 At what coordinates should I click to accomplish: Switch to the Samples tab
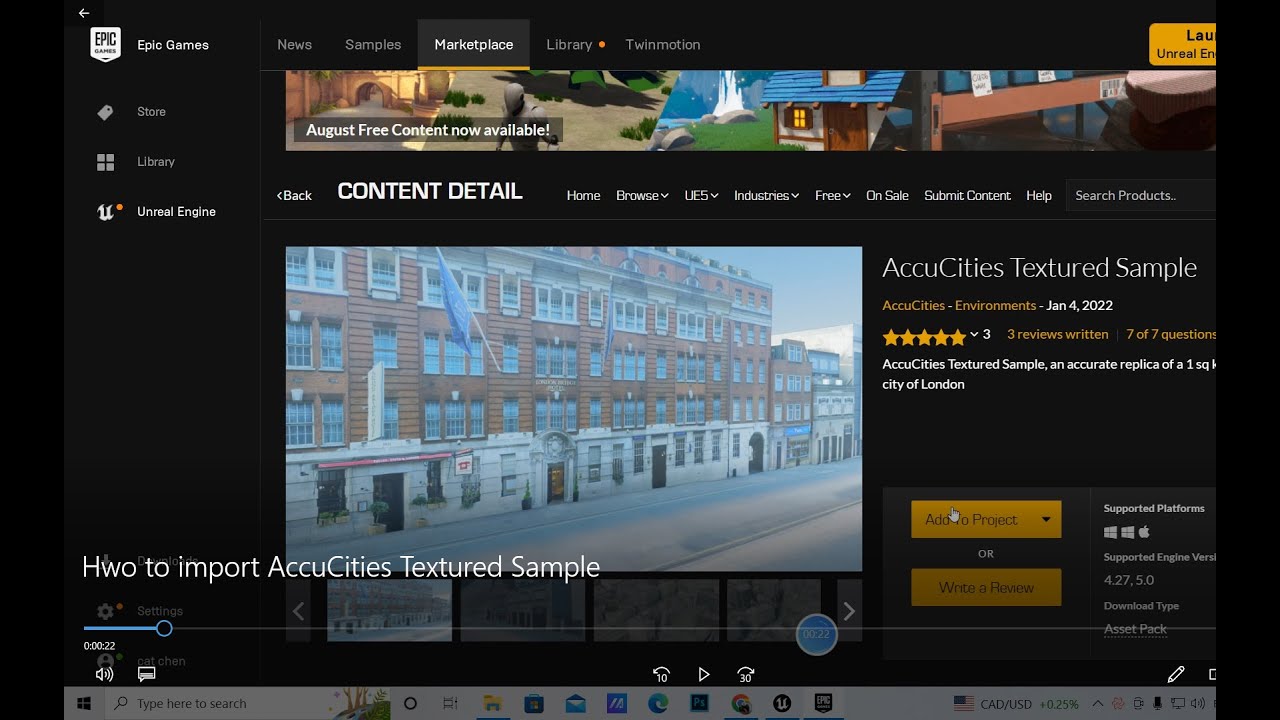pos(373,45)
